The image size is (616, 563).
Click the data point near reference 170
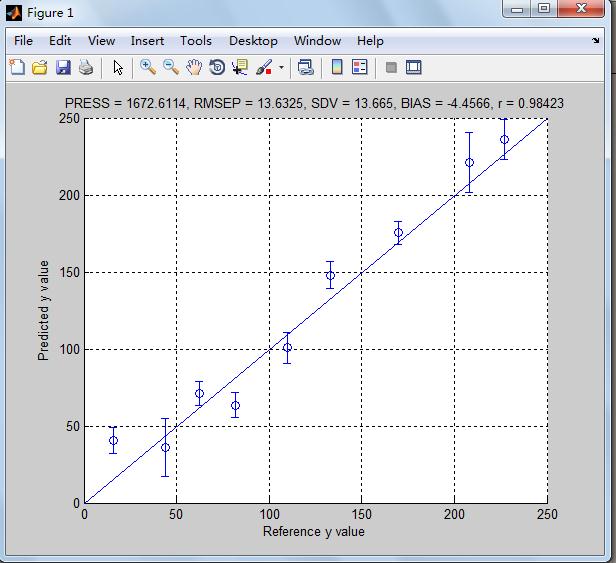point(398,233)
